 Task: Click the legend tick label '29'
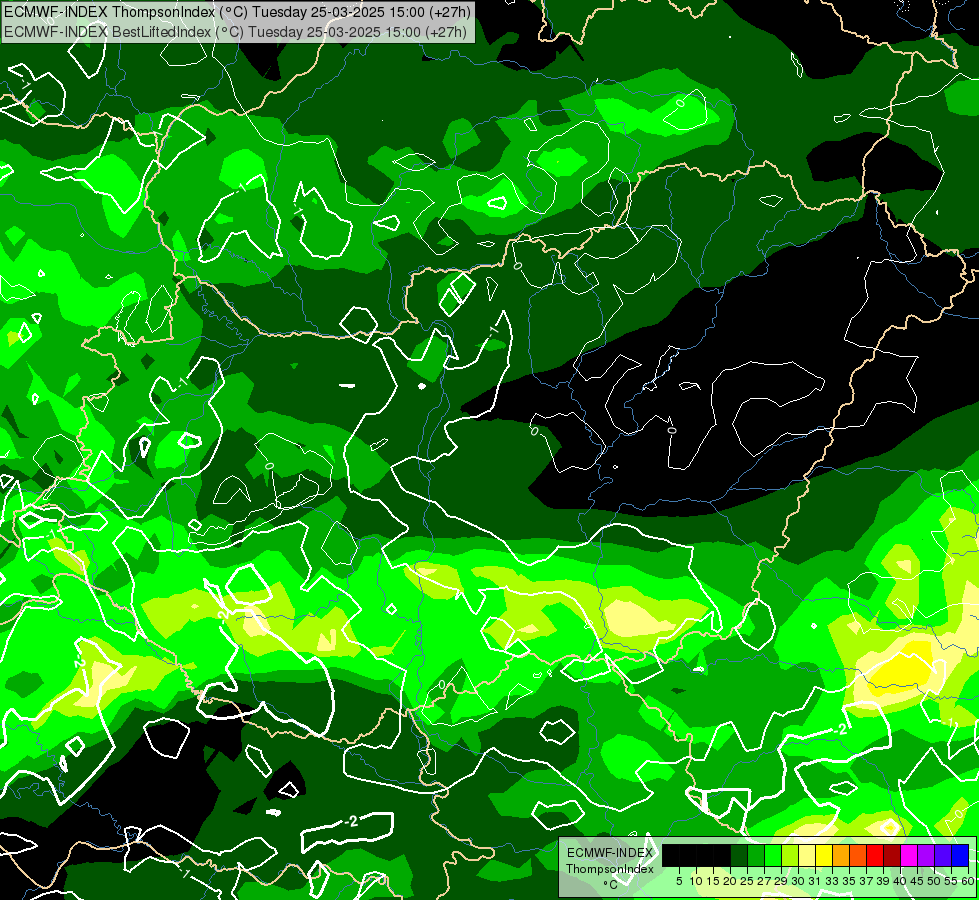782,881
